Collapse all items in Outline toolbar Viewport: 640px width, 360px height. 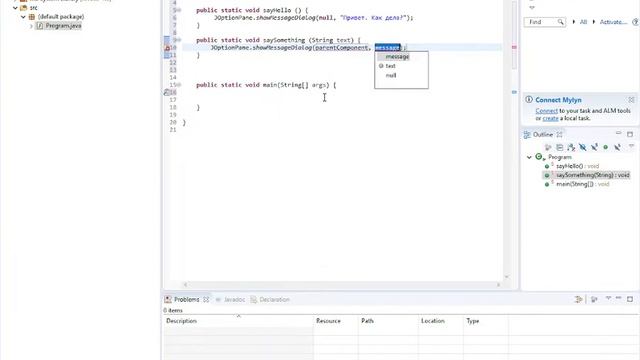click(x=560, y=147)
